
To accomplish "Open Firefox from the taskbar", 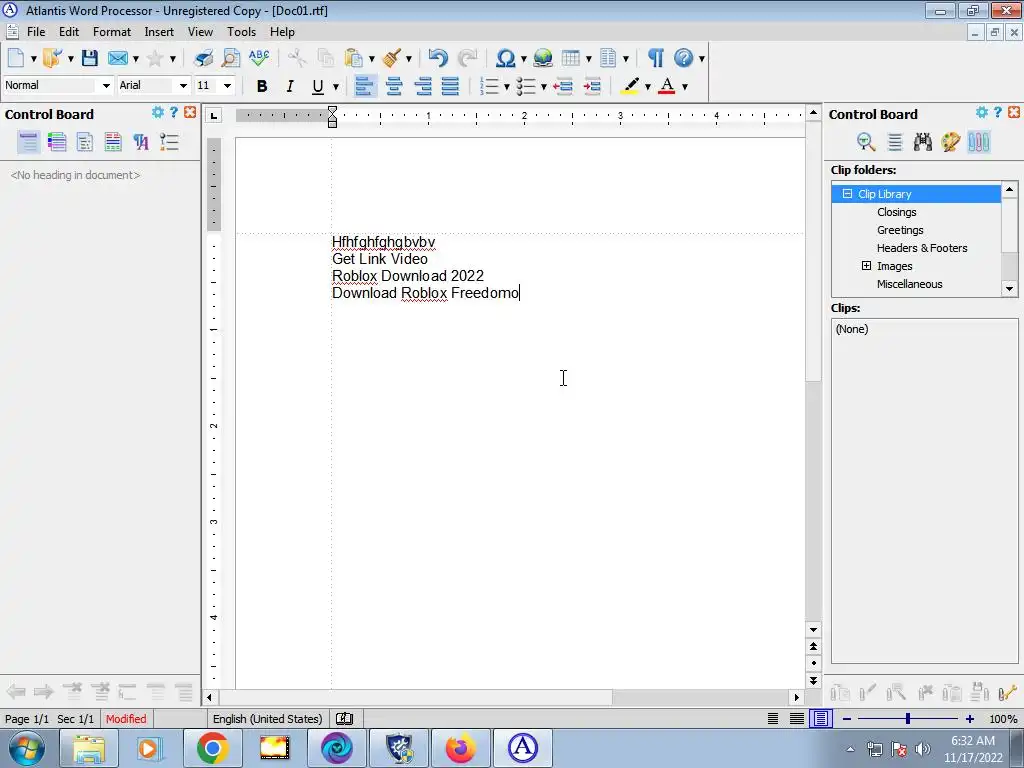I will (x=460, y=748).
